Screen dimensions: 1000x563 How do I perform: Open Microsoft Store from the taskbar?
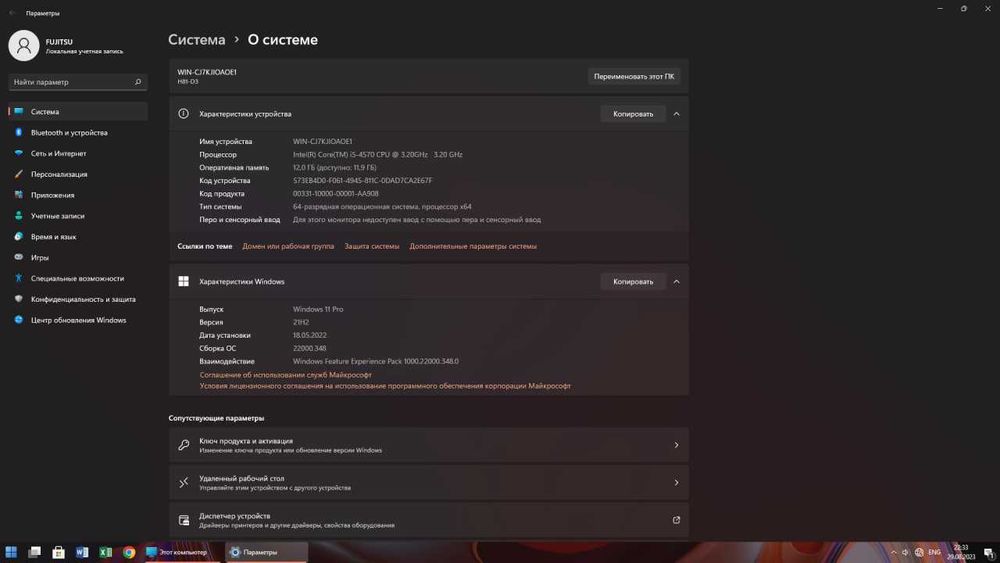(x=58, y=552)
